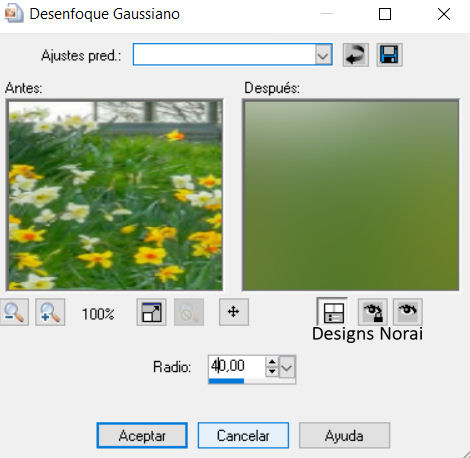Increase Radio with the up spinner arrow
Image resolution: width=470 pixels, height=458 pixels.
[x=272, y=362]
